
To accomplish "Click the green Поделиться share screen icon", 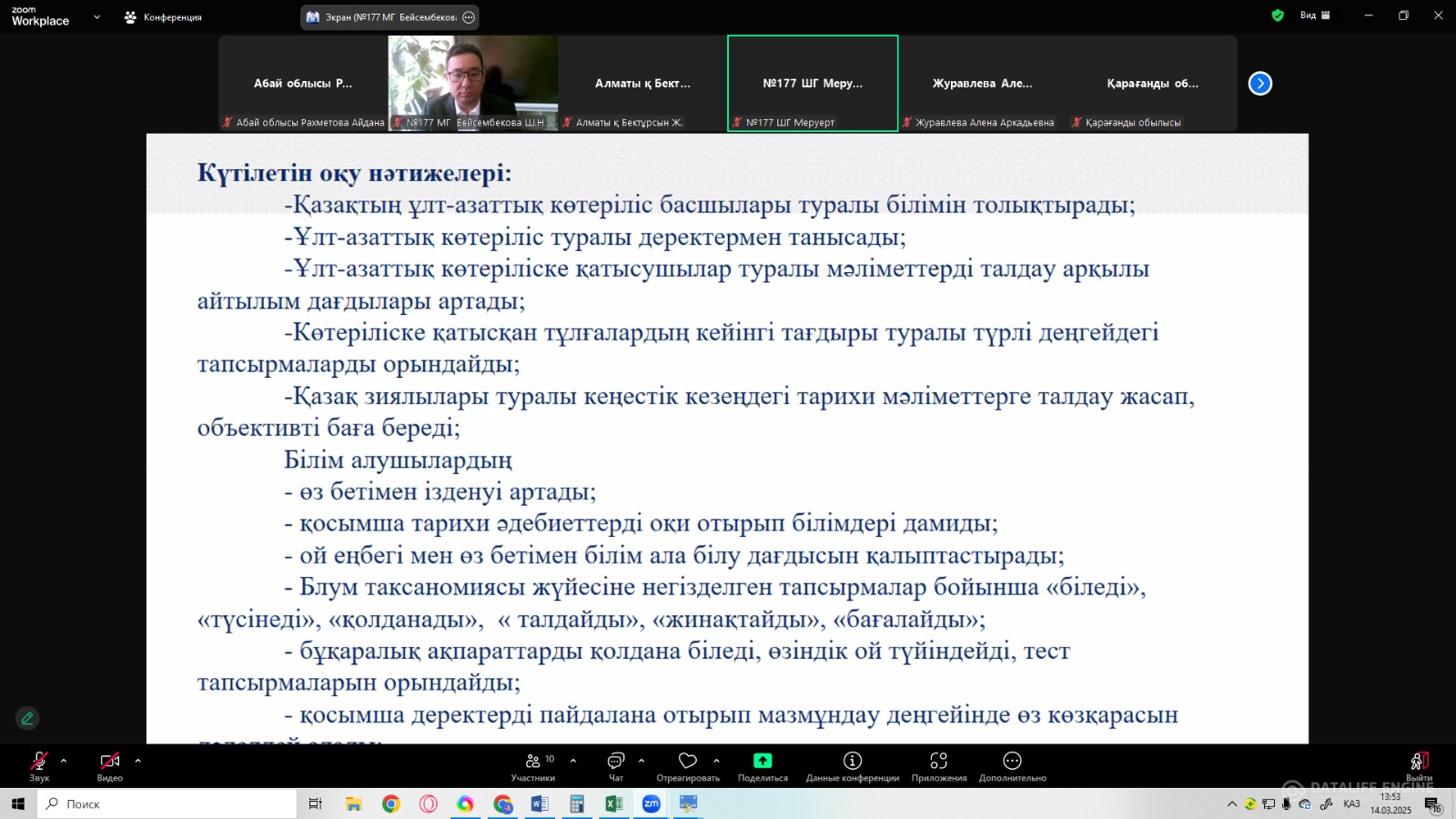I will pos(763,761).
